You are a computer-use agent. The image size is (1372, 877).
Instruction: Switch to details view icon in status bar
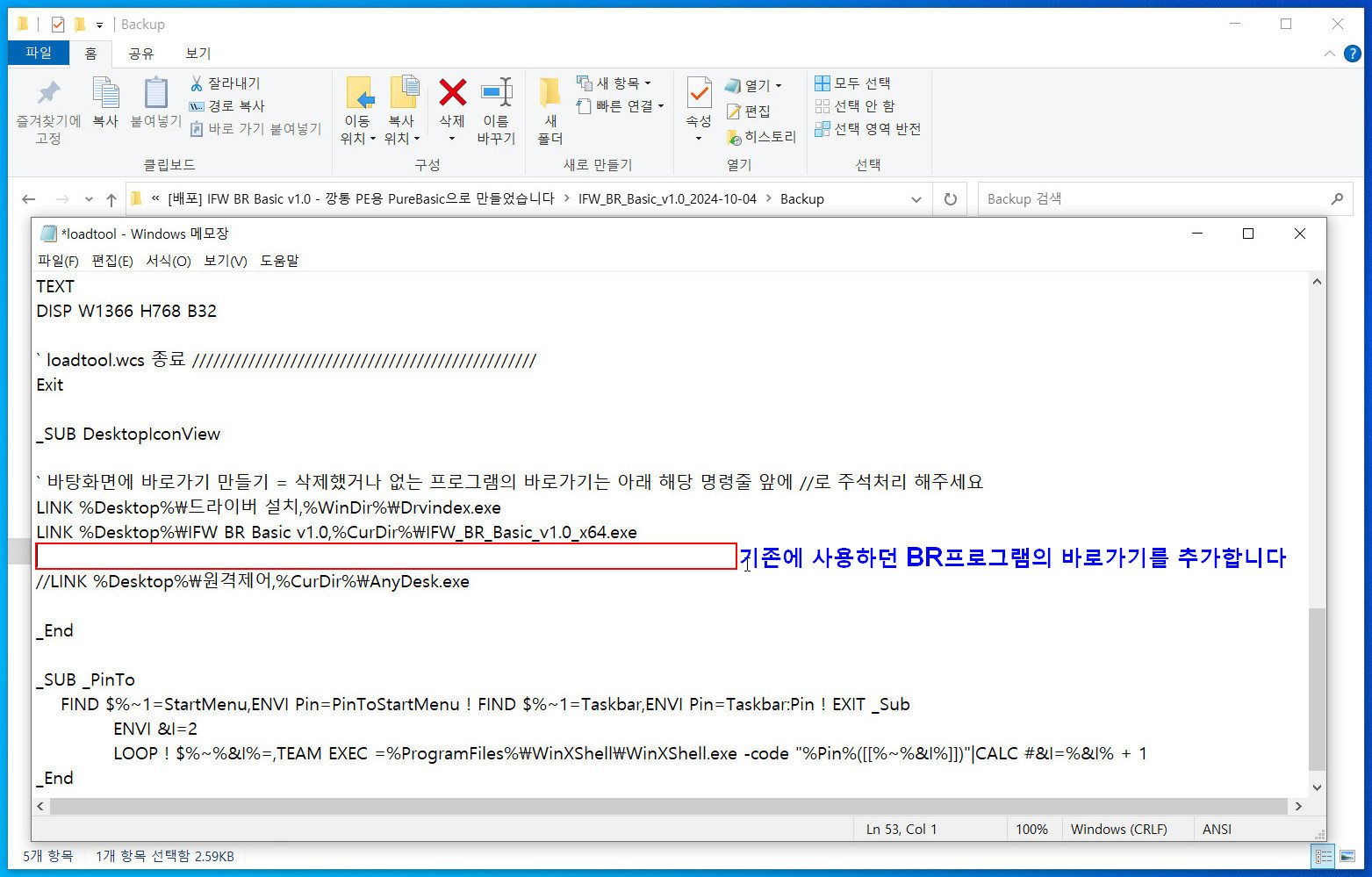click(1324, 856)
